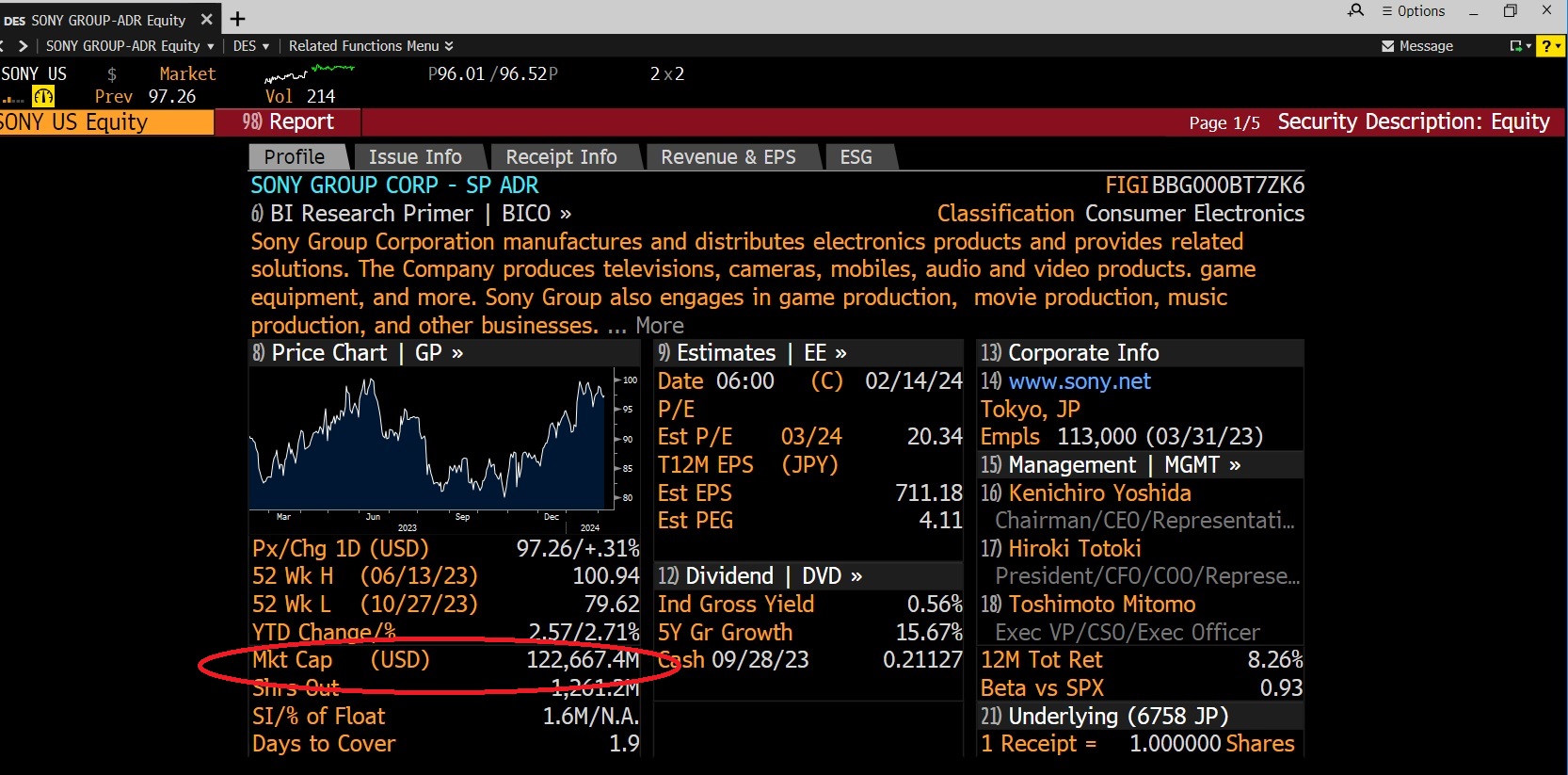Expand the Related Functions Menu
The height and width of the screenshot is (775, 1568).
tap(371, 46)
